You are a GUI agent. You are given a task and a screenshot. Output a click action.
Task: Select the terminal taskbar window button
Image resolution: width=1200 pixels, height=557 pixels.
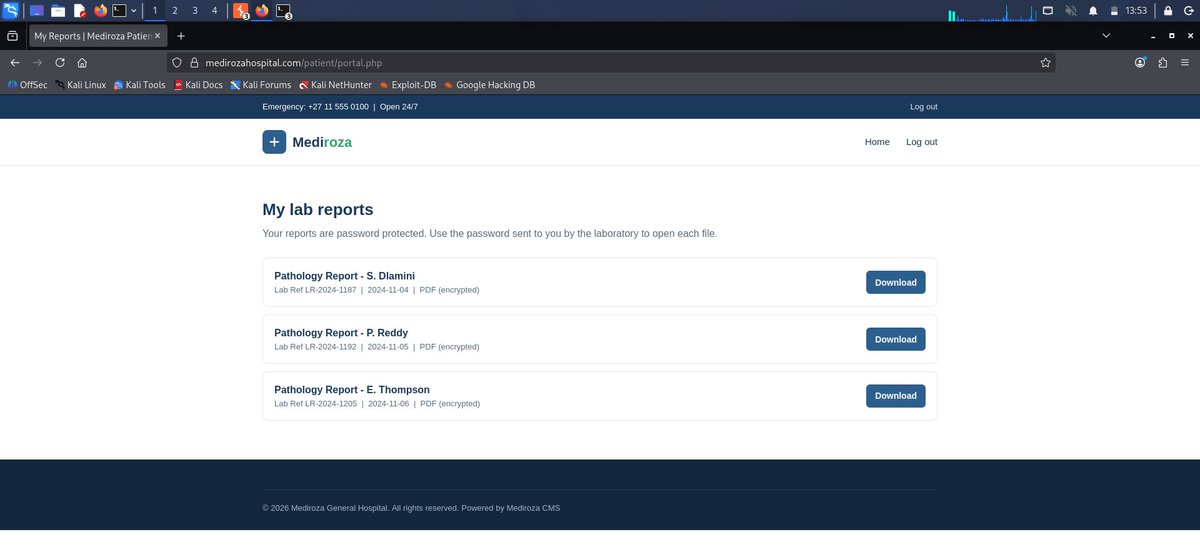284,11
